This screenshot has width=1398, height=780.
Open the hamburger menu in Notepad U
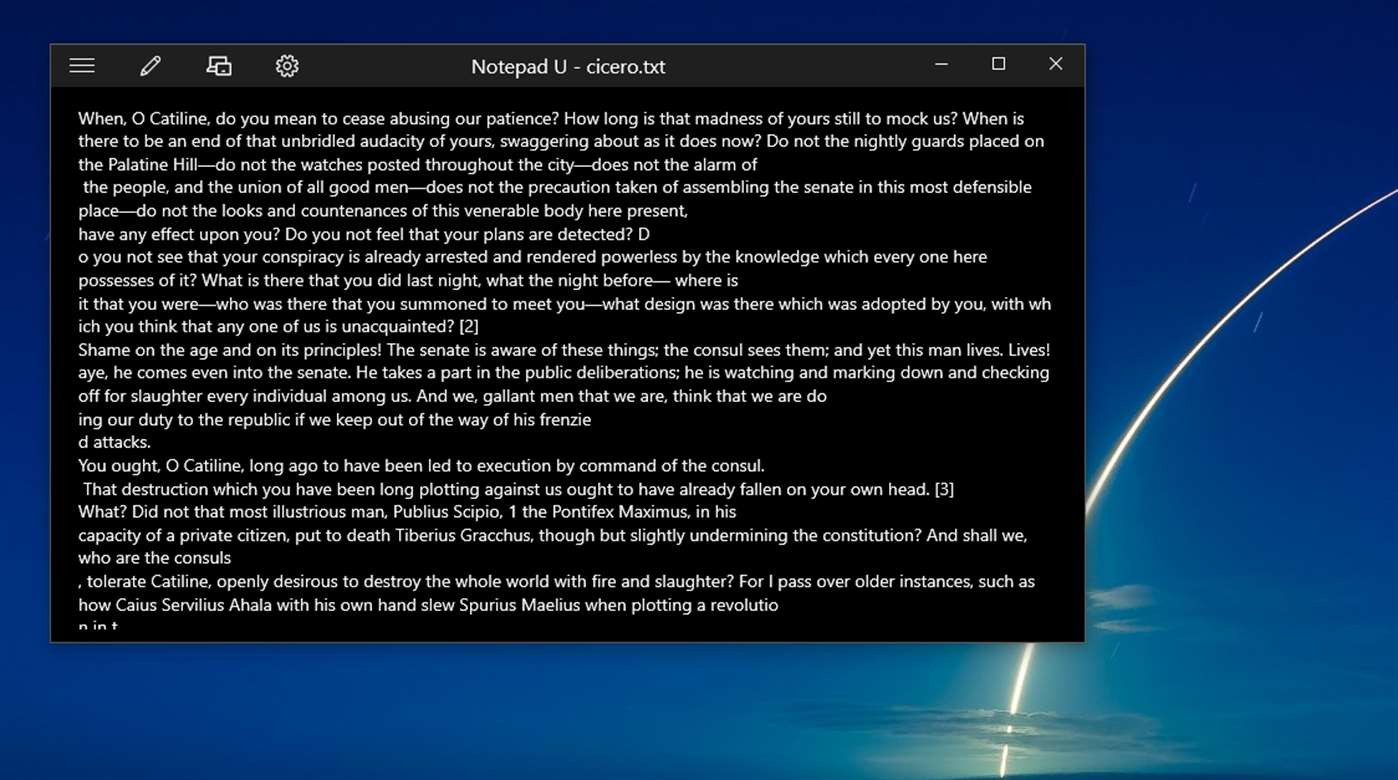tap(82, 66)
